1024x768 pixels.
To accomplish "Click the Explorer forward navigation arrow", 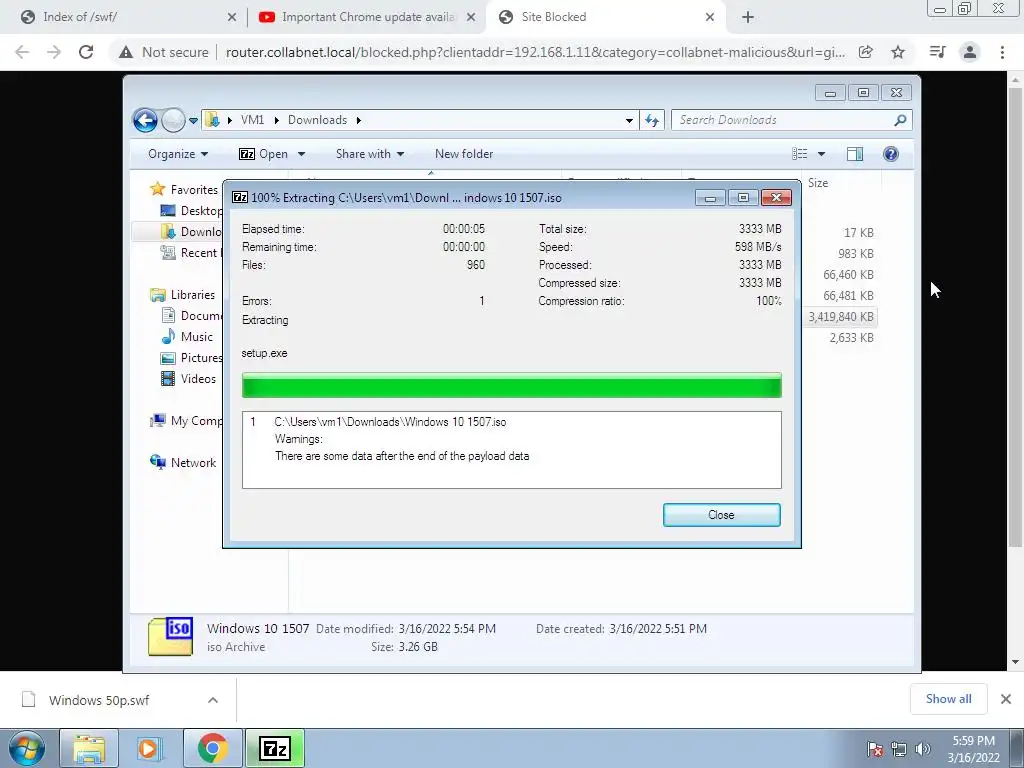I will [173, 120].
